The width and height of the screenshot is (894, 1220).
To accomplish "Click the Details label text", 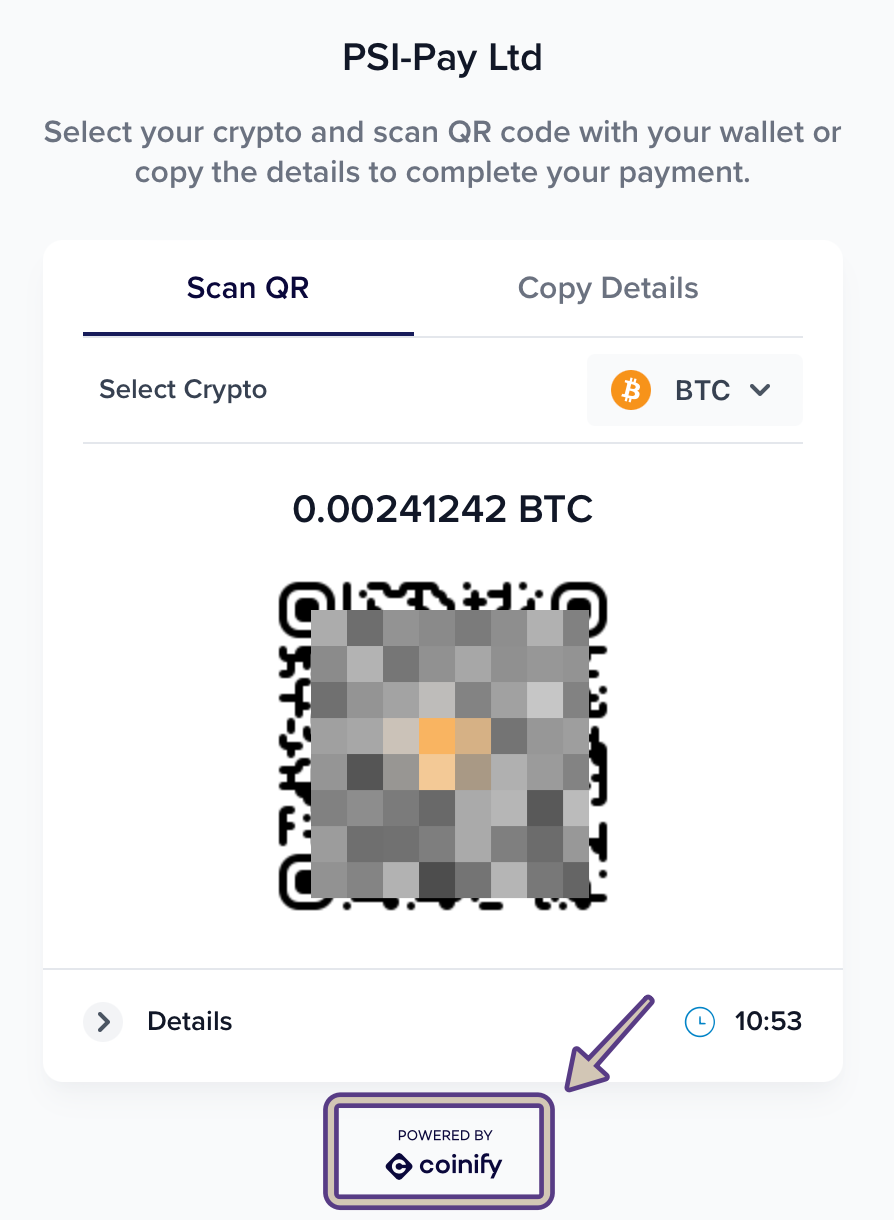I will (190, 1022).
